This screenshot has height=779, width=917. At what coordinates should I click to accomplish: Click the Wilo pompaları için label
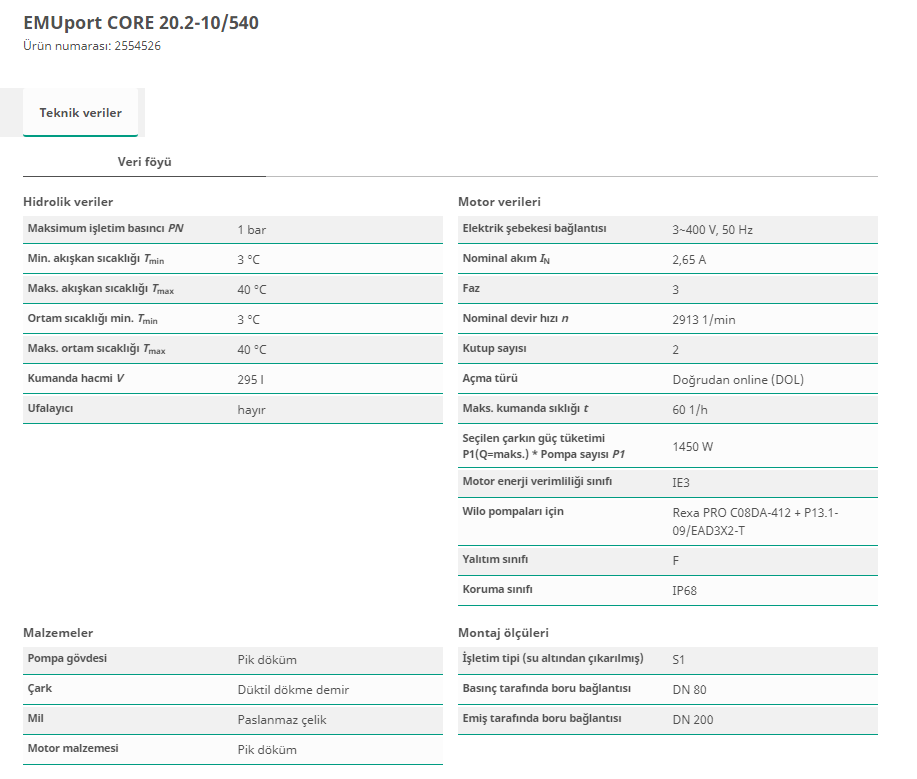(x=513, y=511)
